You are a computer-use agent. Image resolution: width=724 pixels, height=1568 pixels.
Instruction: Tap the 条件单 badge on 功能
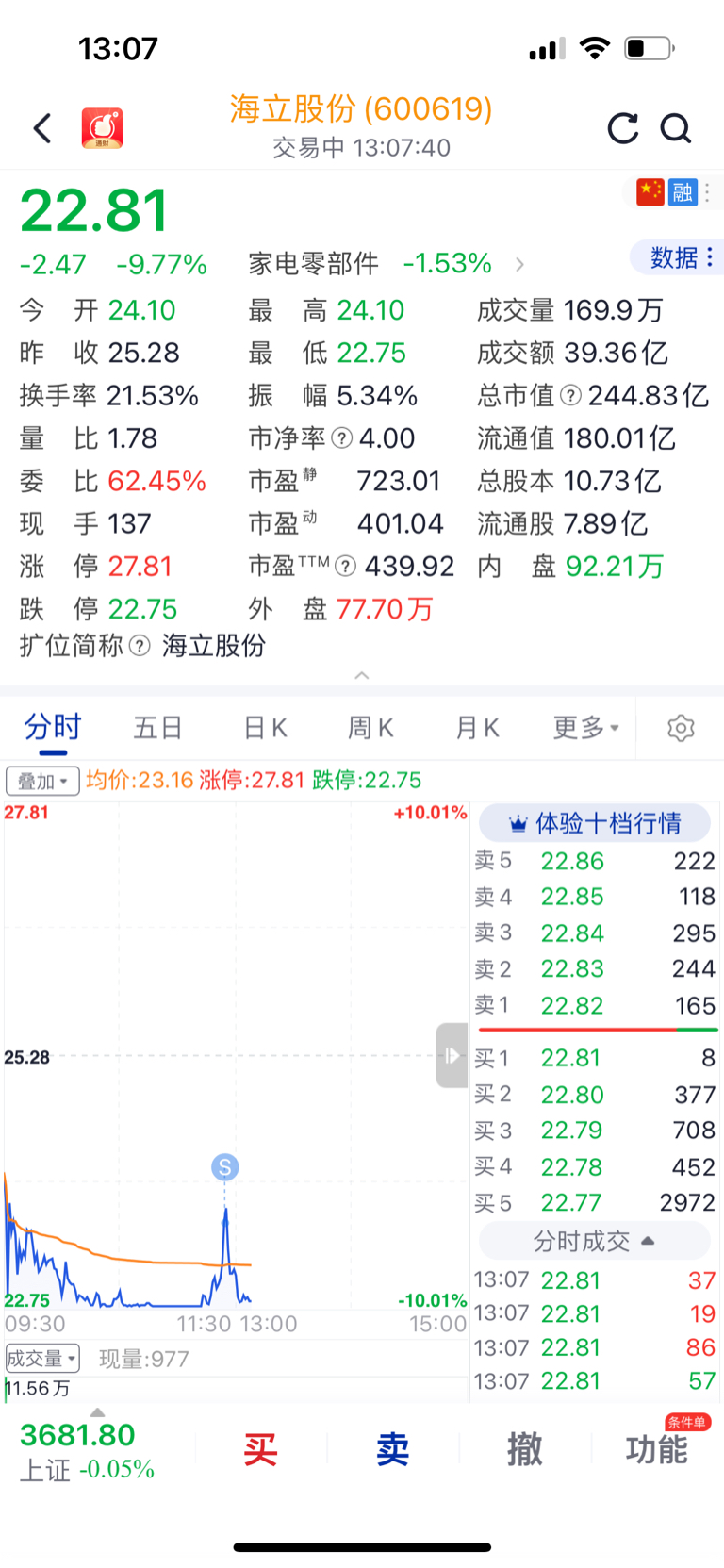(x=687, y=1423)
